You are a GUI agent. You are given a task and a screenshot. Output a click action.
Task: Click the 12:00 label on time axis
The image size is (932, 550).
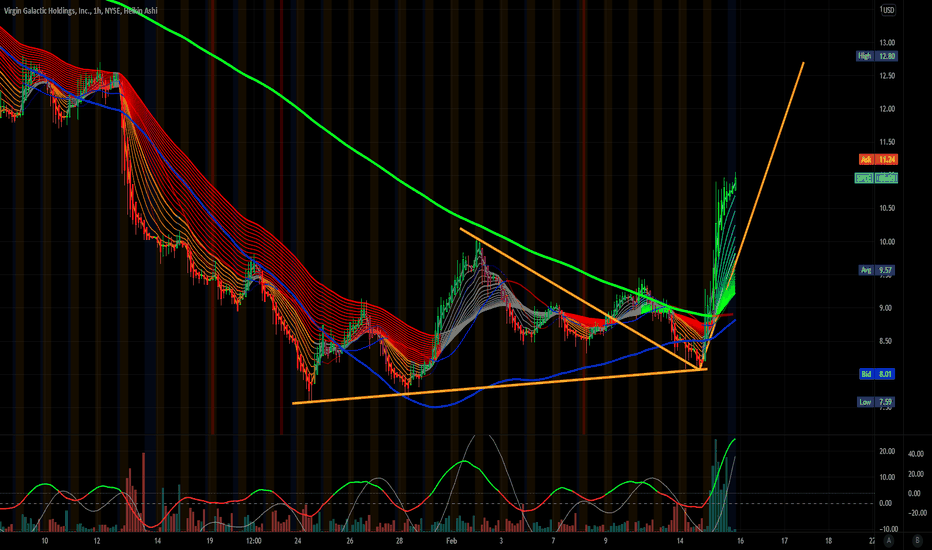(x=254, y=541)
